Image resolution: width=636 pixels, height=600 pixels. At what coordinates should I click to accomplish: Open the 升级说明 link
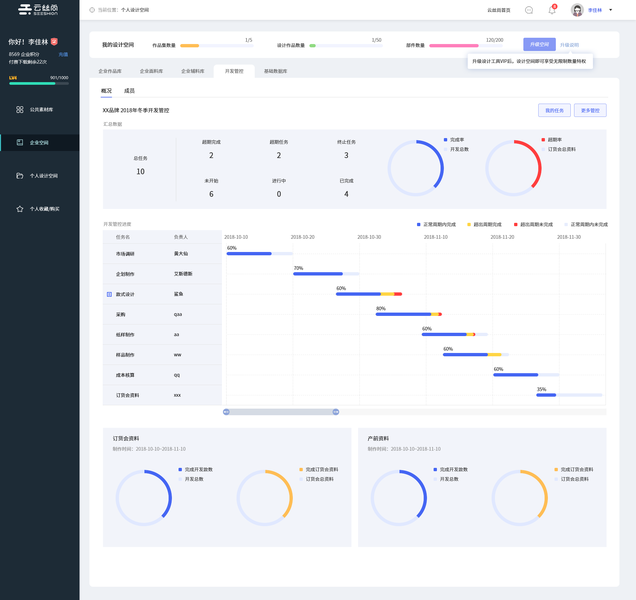click(569, 45)
